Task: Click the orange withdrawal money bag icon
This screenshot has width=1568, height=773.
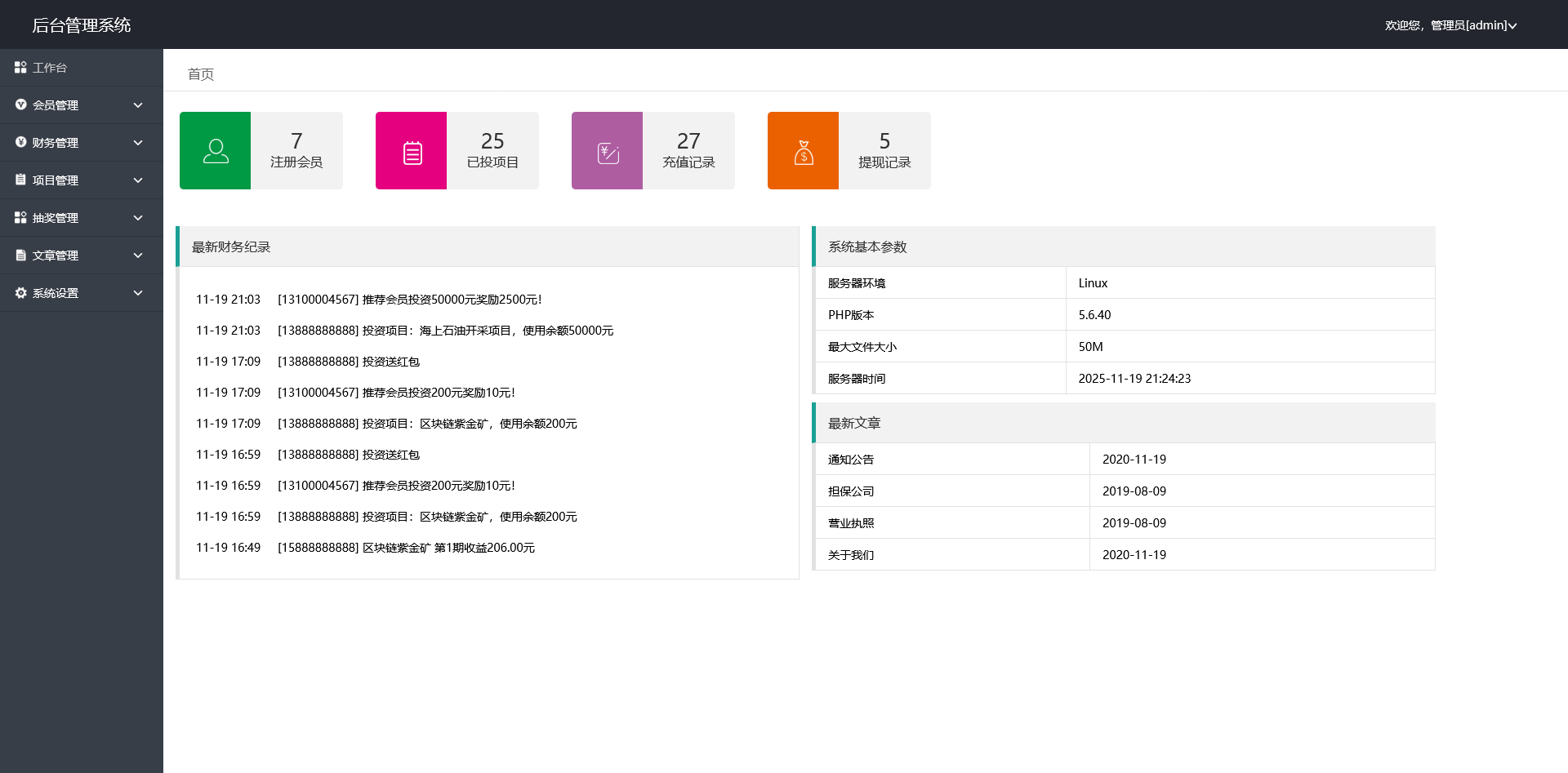Action: (x=804, y=152)
